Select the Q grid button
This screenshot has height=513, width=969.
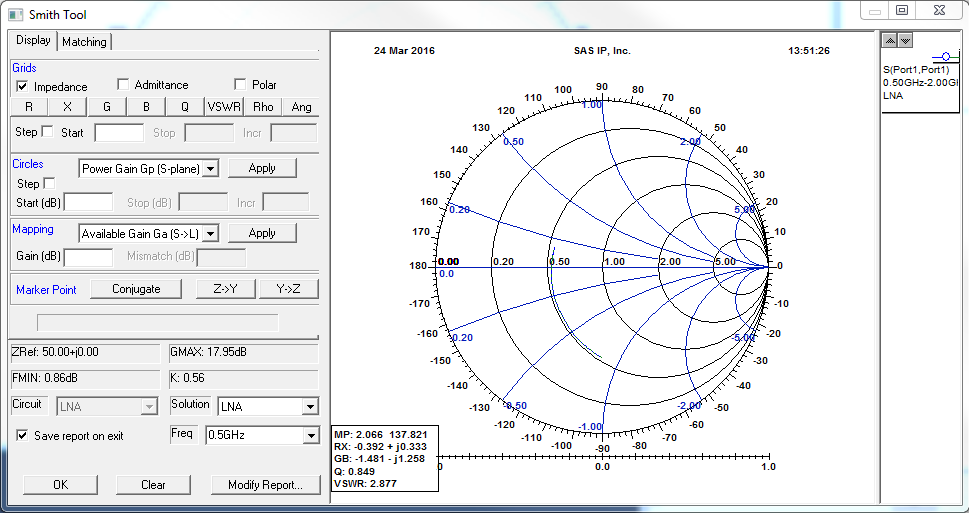click(x=184, y=107)
